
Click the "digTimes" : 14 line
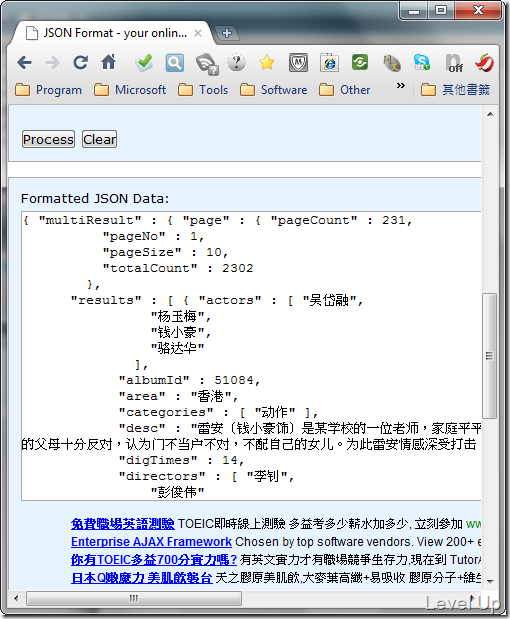tap(181, 460)
